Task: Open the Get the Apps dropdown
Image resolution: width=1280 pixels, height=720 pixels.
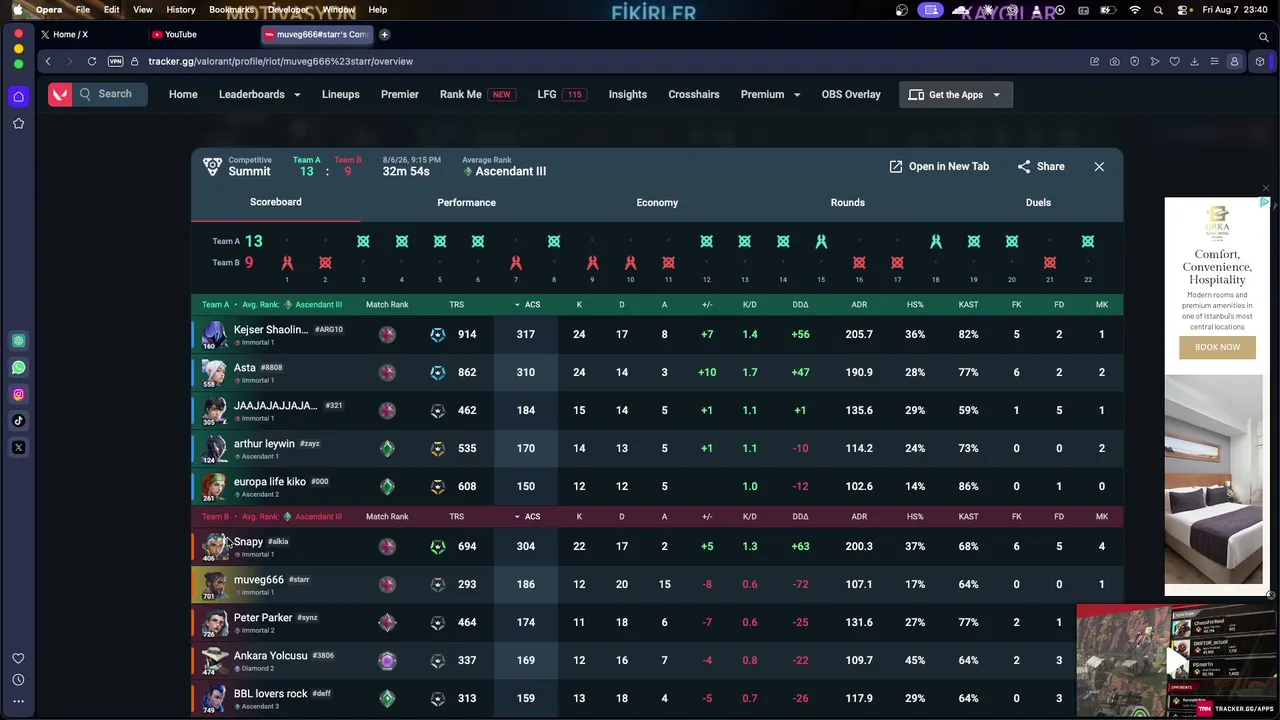Action: click(x=956, y=94)
